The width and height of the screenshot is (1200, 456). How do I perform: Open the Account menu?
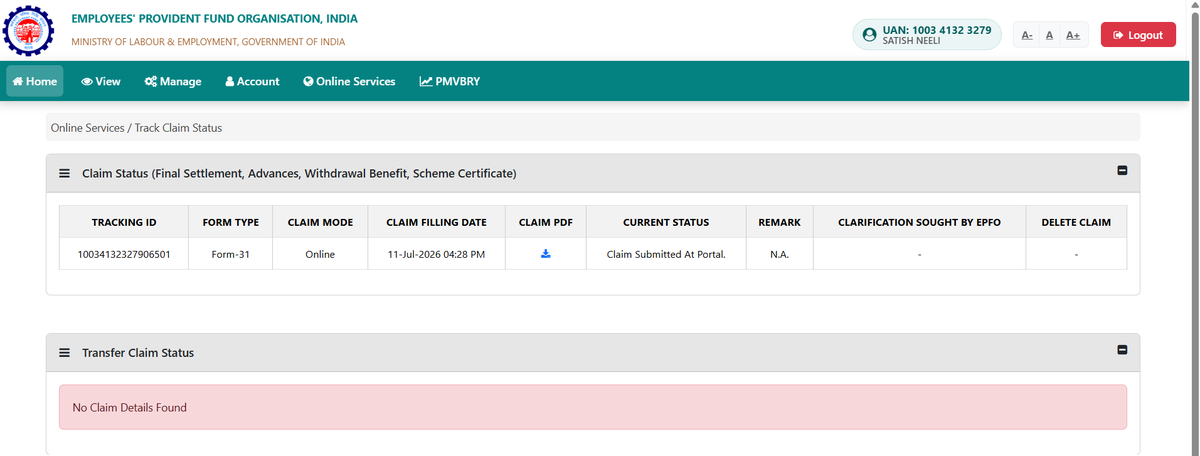[253, 81]
